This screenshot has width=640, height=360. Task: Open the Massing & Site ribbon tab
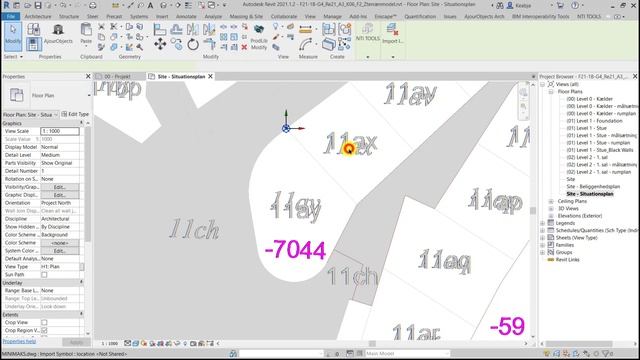pos(246,16)
